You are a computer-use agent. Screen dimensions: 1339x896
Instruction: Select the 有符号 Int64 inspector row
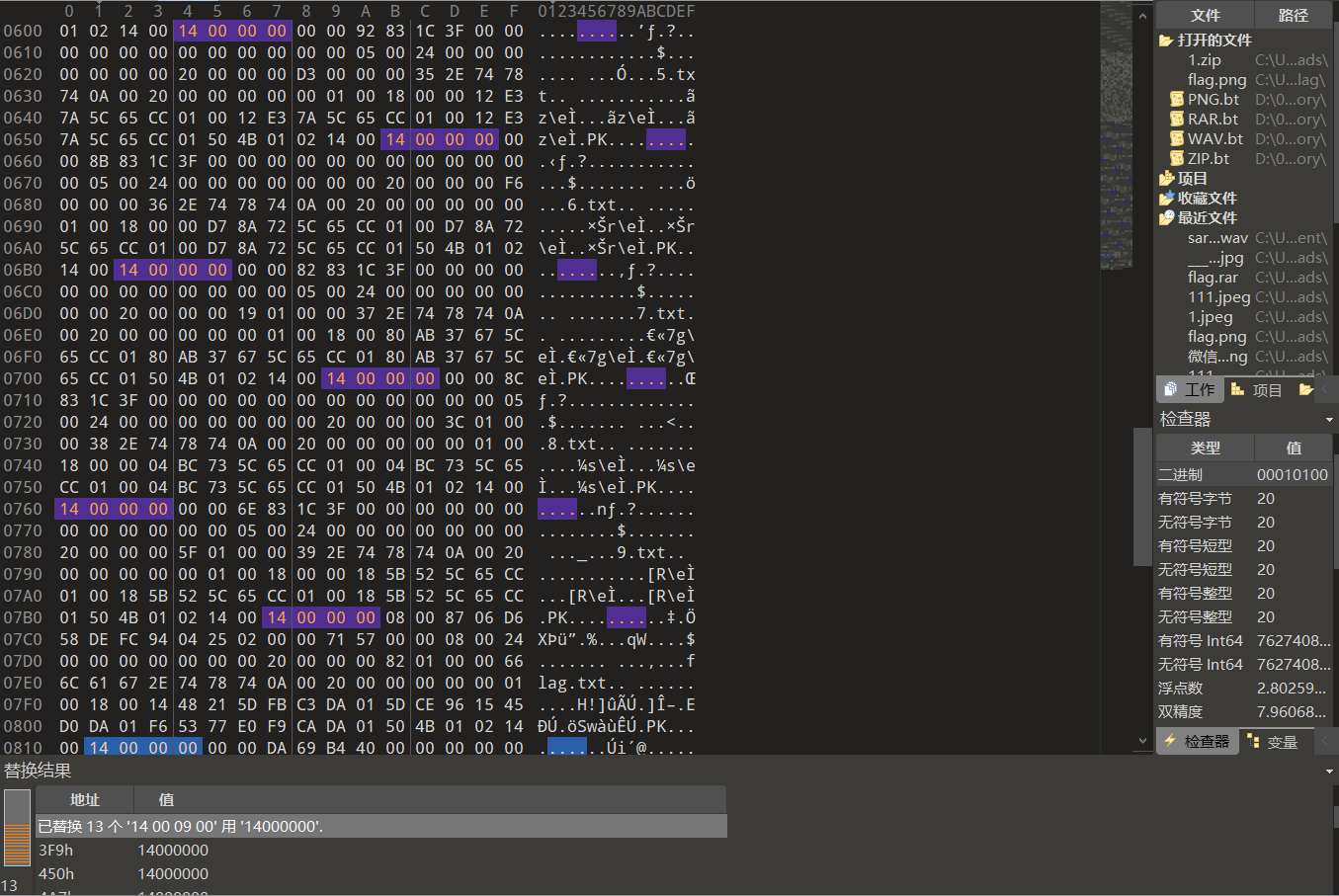point(1244,640)
